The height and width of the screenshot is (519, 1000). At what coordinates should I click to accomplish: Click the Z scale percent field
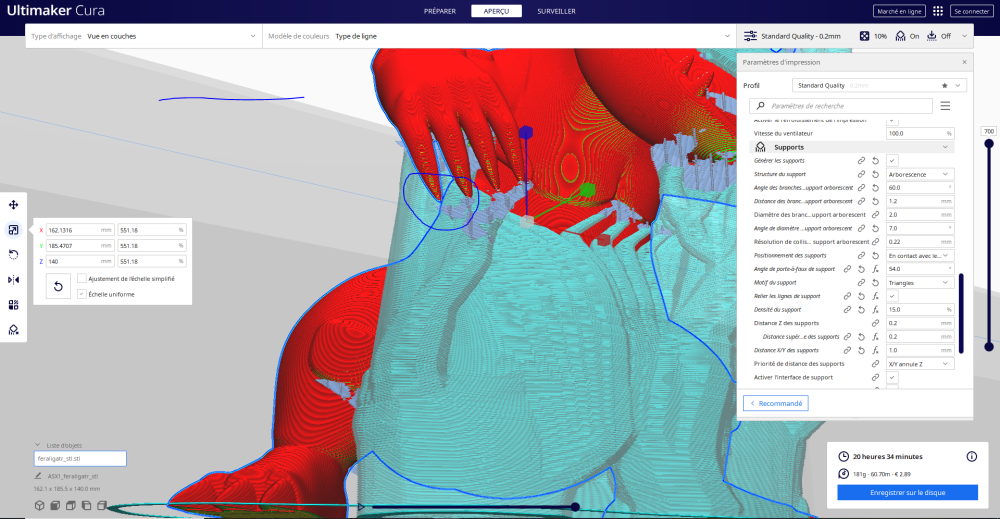pyautogui.click(x=152, y=261)
